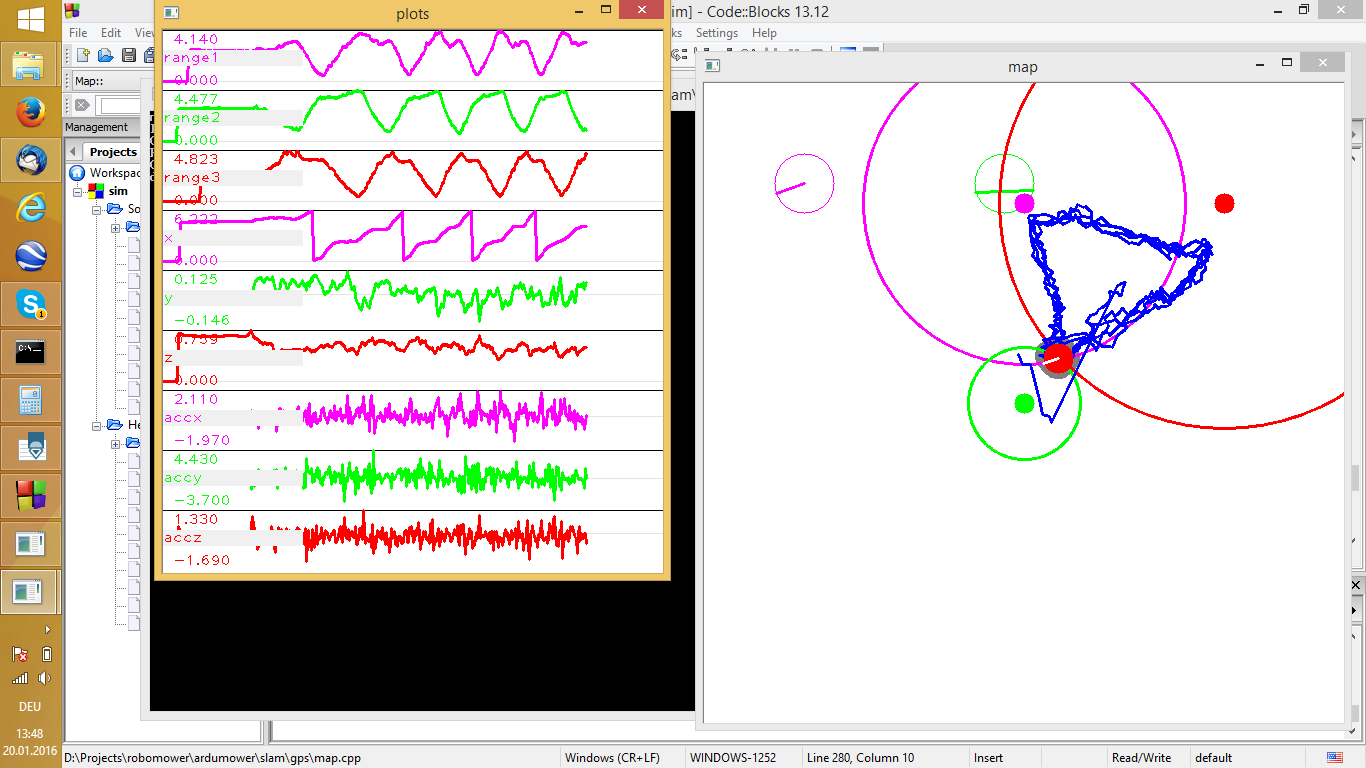
Task: Click Line 280, Column 10 status
Action: pyautogui.click(x=860, y=758)
